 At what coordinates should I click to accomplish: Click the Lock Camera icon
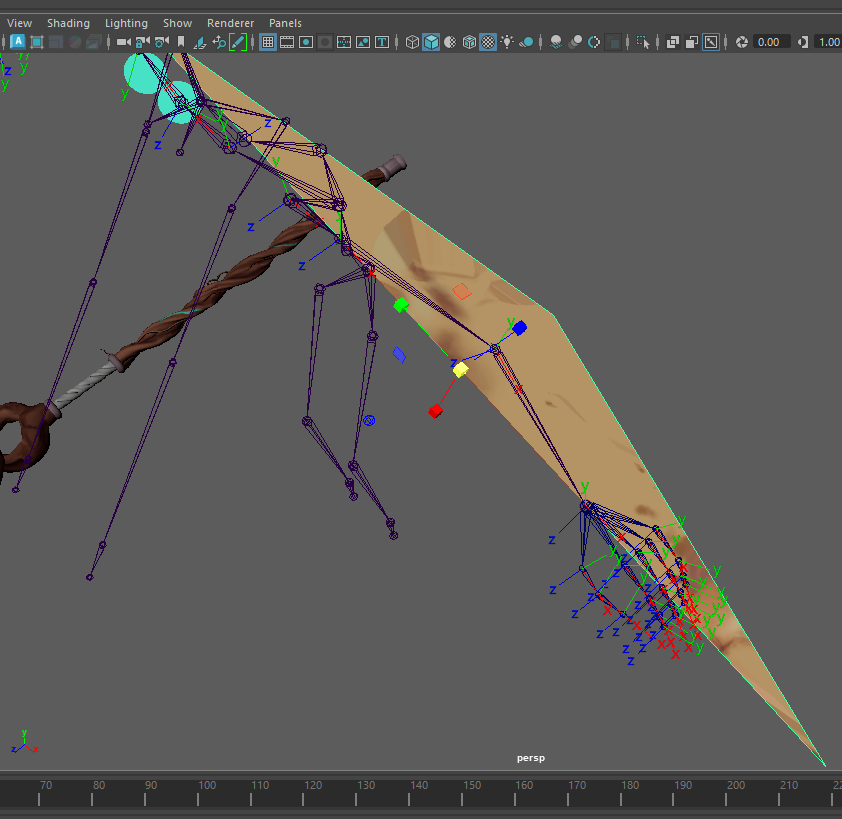(142, 42)
